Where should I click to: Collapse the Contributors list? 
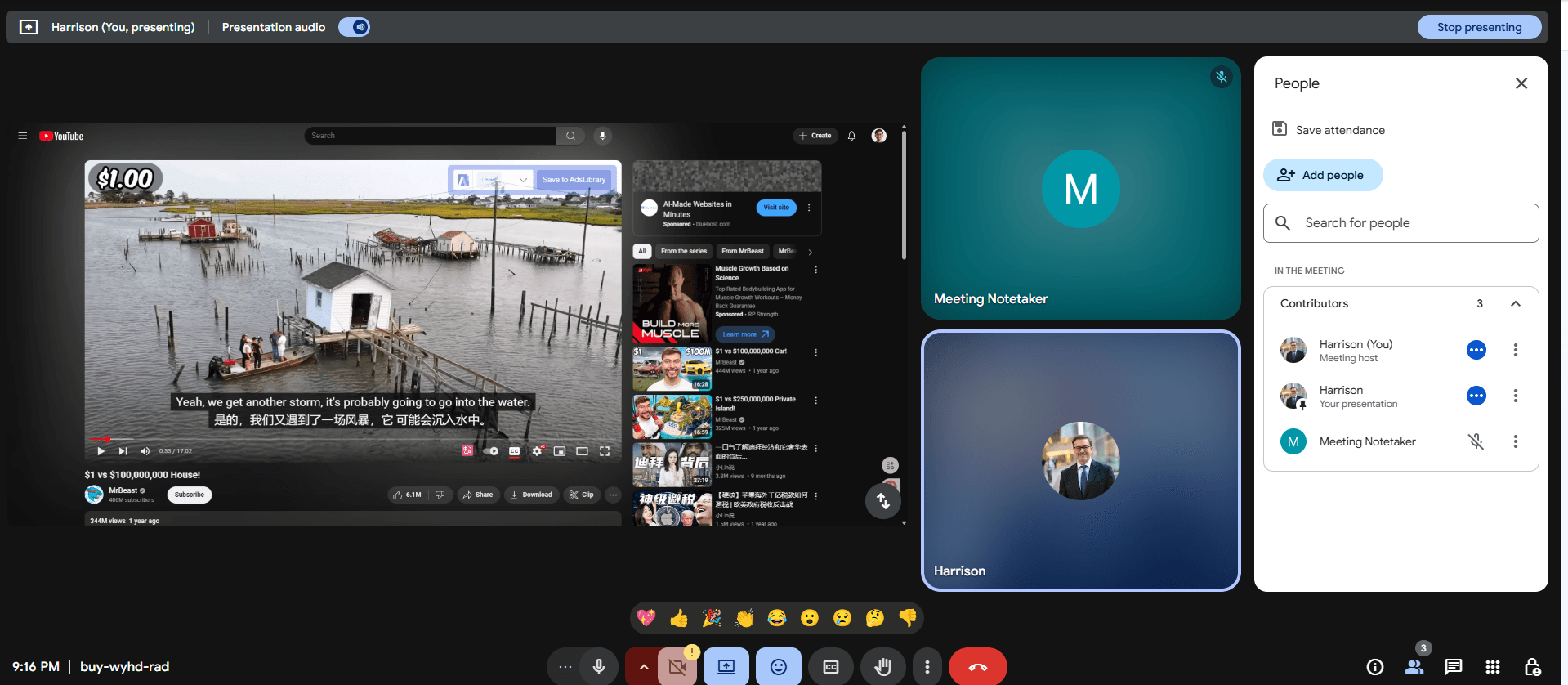(x=1515, y=303)
